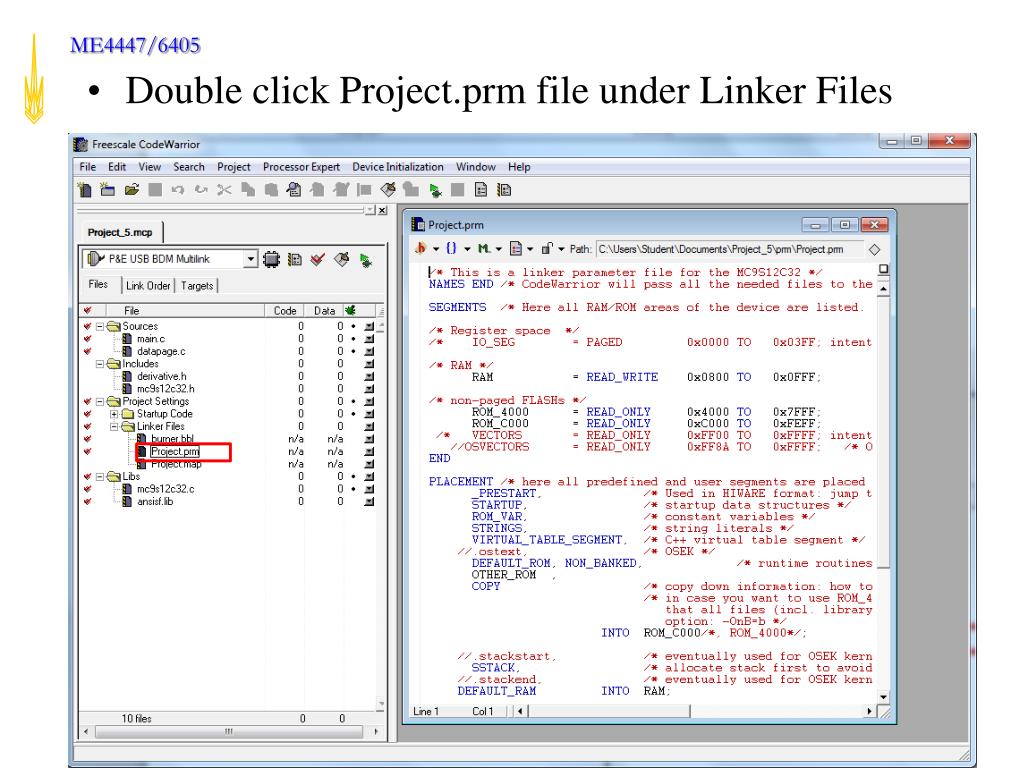This screenshot has width=1024, height=768.
Task: Click the rightmost project inspector icon on main toolbar
Action: pos(504,190)
